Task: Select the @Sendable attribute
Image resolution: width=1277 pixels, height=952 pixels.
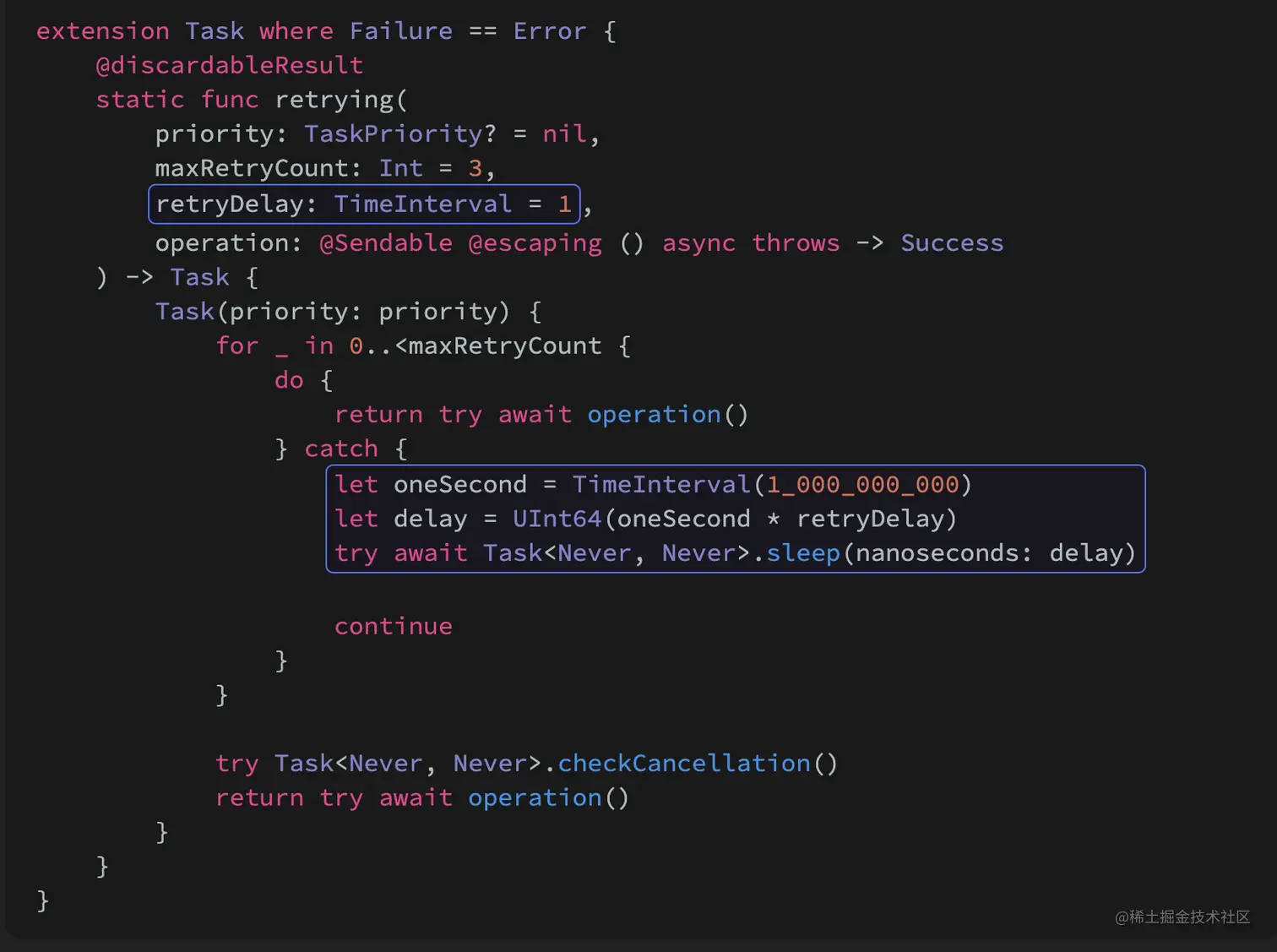Action: 386,242
